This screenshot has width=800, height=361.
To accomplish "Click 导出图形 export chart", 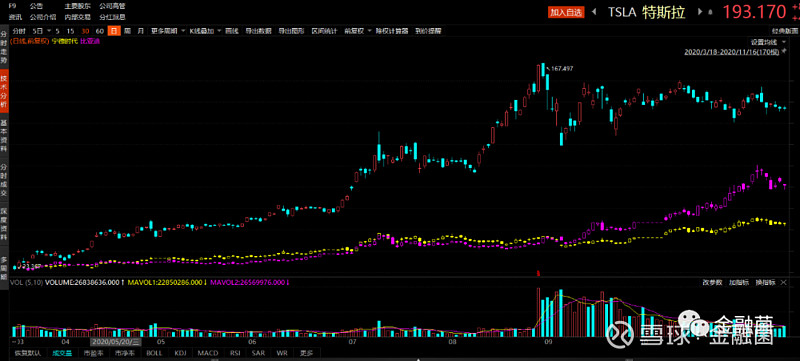I will click(291, 31).
